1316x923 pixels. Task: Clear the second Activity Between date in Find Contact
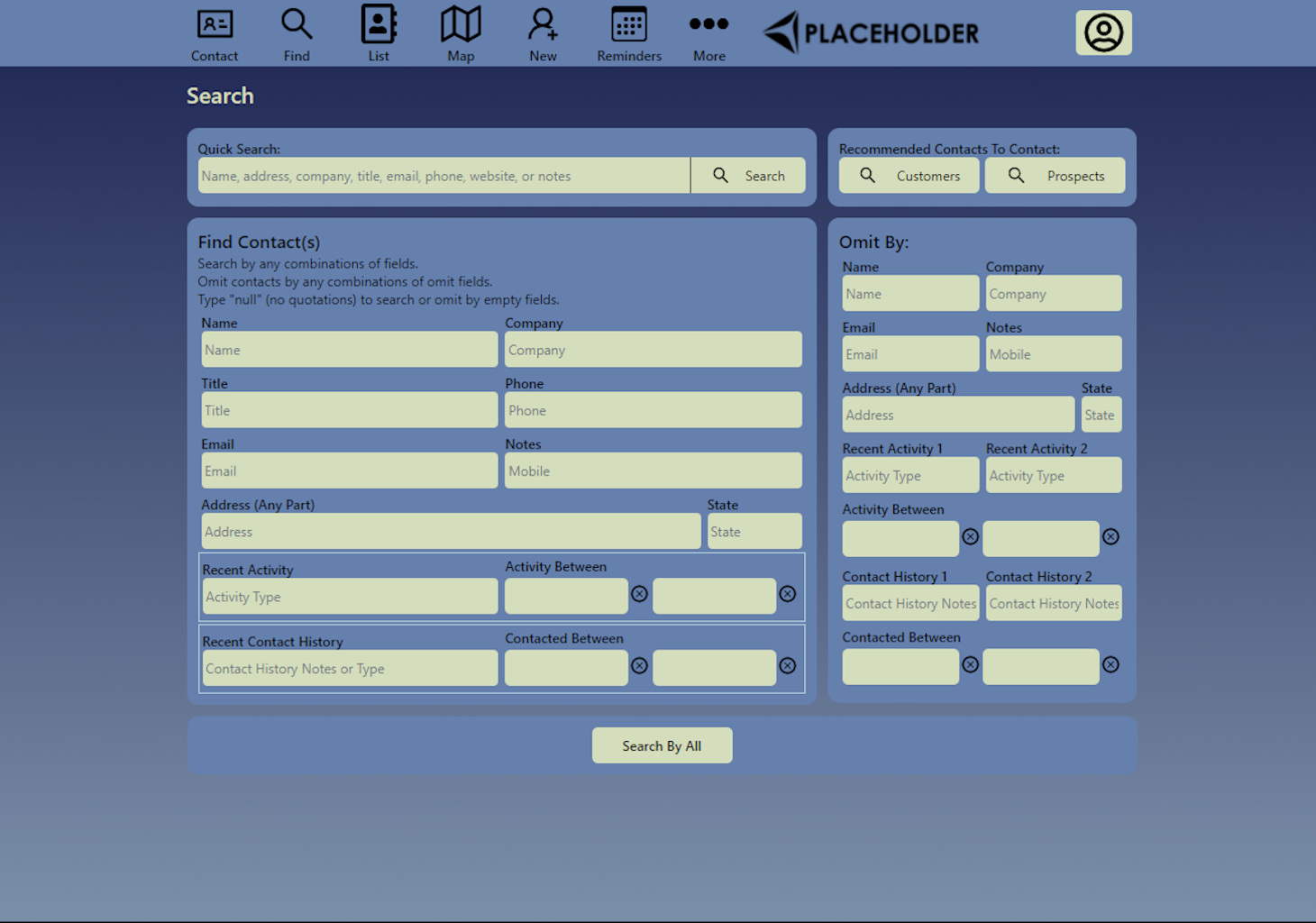(x=787, y=594)
